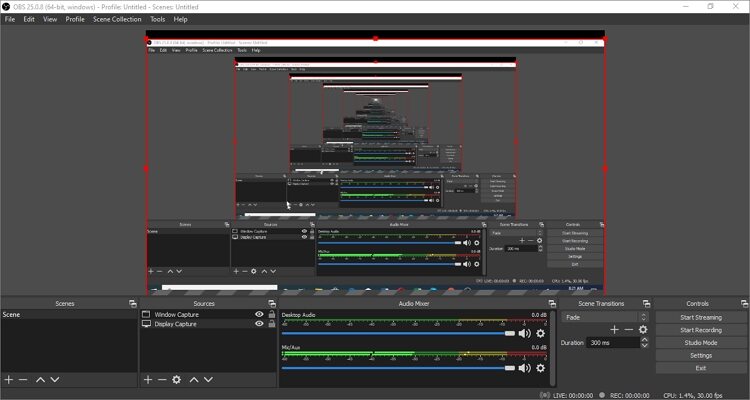Open the Scene Collection menu
The width and height of the screenshot is (750, 400).
[117, 19]
